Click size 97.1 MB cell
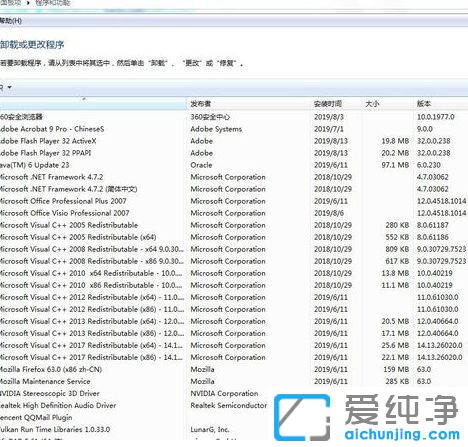This screenshot has width=468, height=447. click(395, 165)
